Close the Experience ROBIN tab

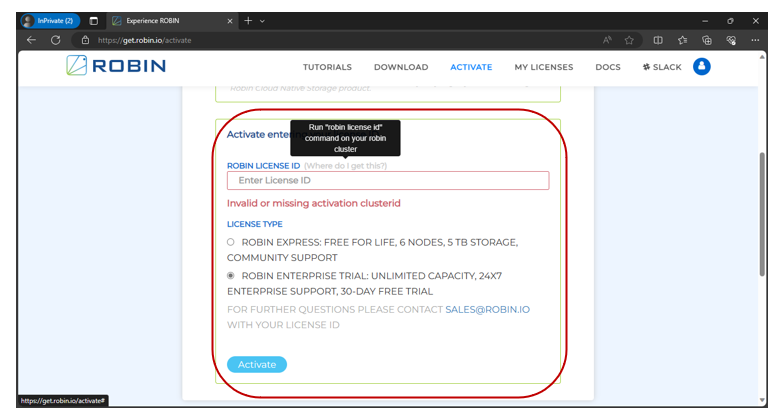pos(230,21)
